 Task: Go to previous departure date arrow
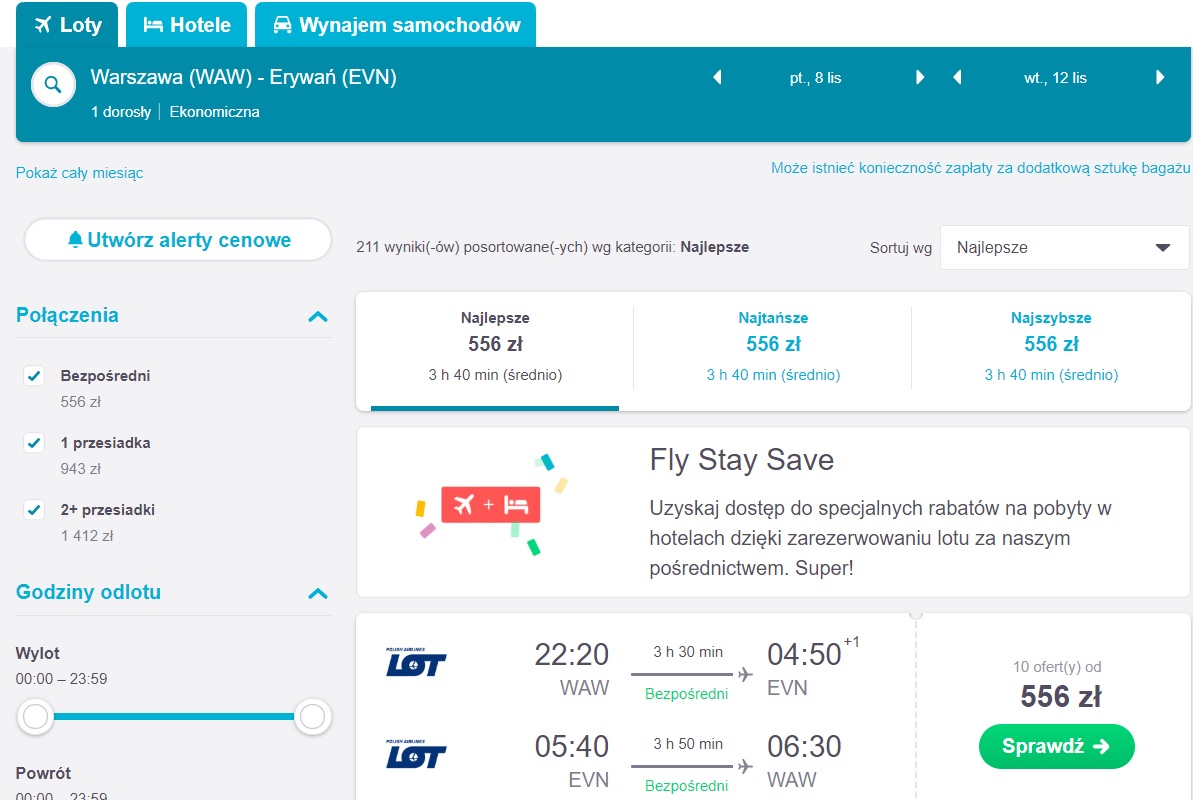(x=717, y=77)
